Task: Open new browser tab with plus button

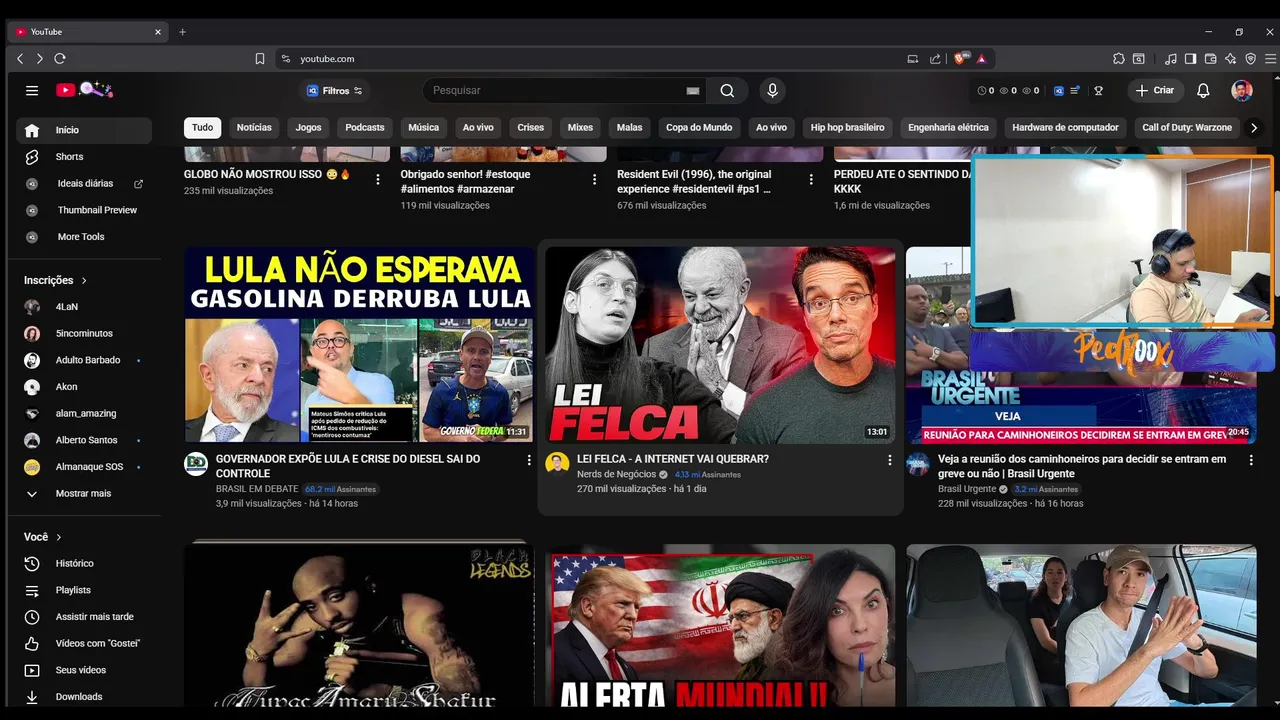Action: pyautogui.click(x=182, y=32)
